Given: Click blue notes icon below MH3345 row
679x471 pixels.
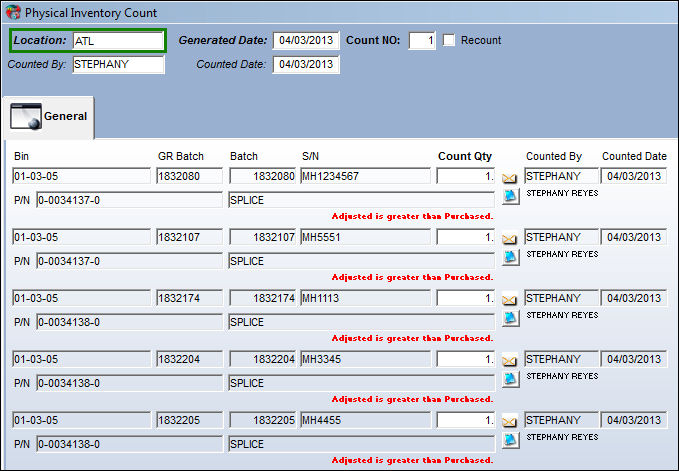Looking at the screenshot, I should (x=511, y=379).
